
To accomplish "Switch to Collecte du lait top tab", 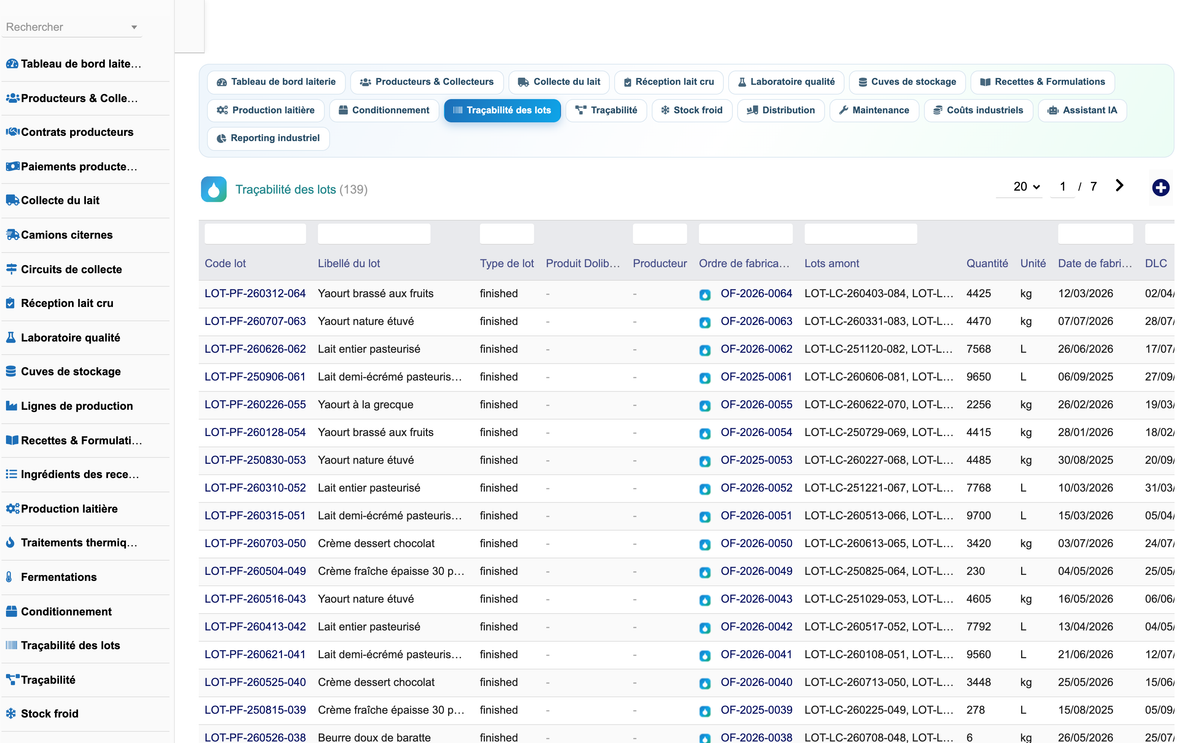I will pos(559,82).
